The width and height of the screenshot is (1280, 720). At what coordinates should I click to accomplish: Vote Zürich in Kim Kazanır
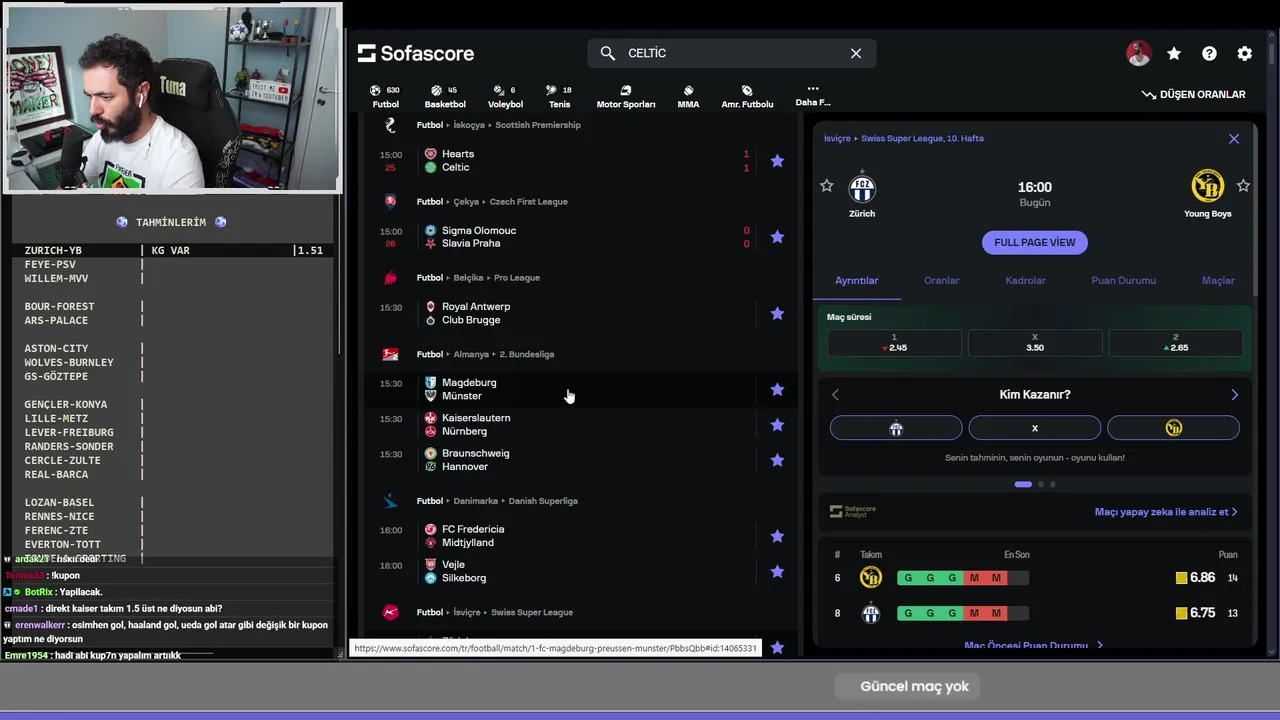point(896,428)
